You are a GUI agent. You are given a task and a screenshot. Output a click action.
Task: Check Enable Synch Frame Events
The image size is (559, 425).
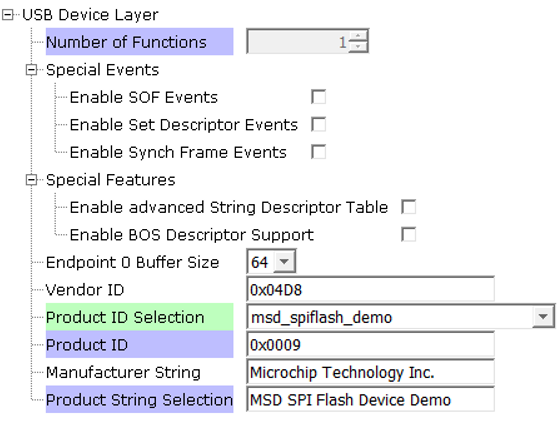(318, 152)
